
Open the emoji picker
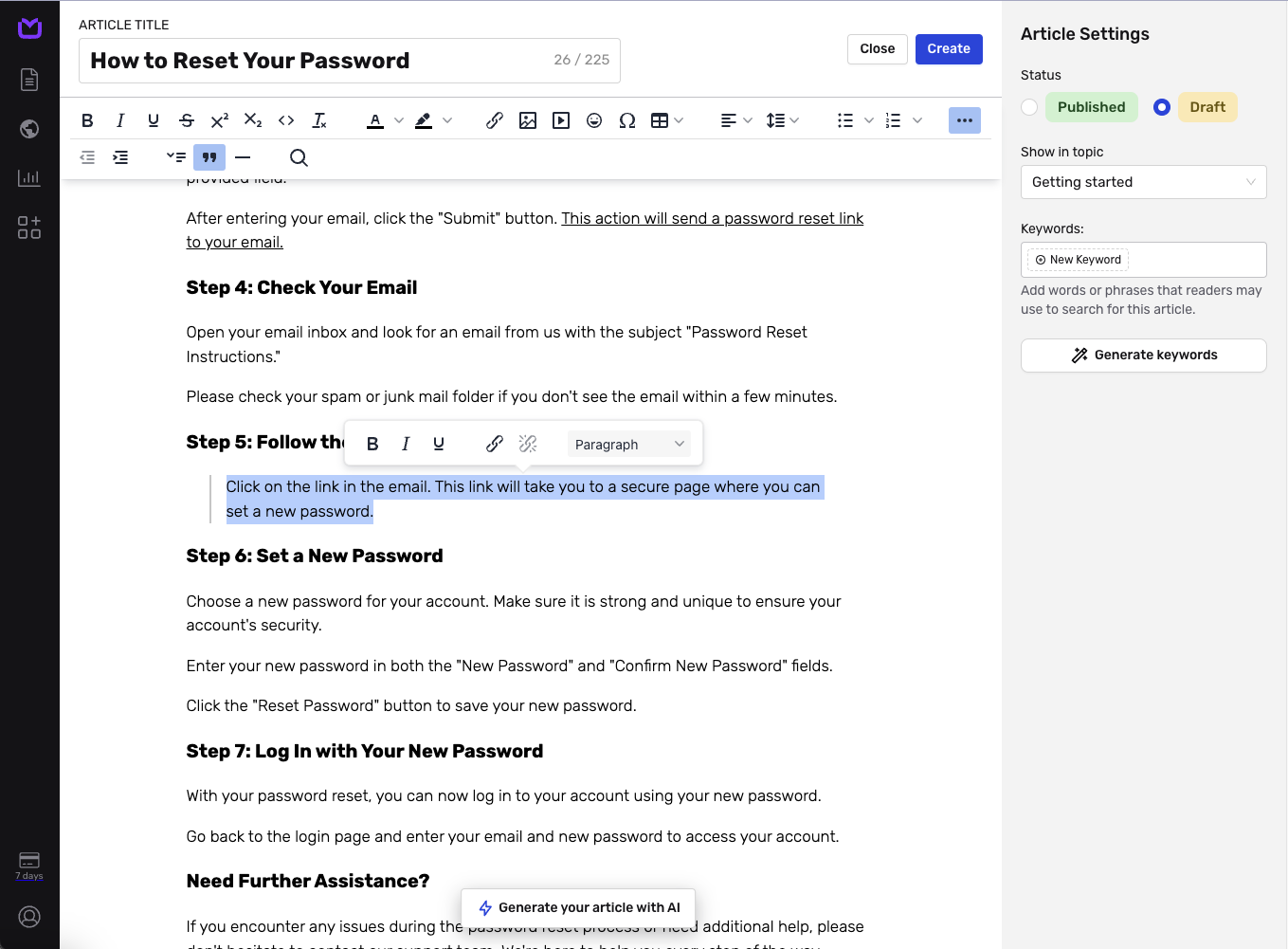click(x=594, y=120)
